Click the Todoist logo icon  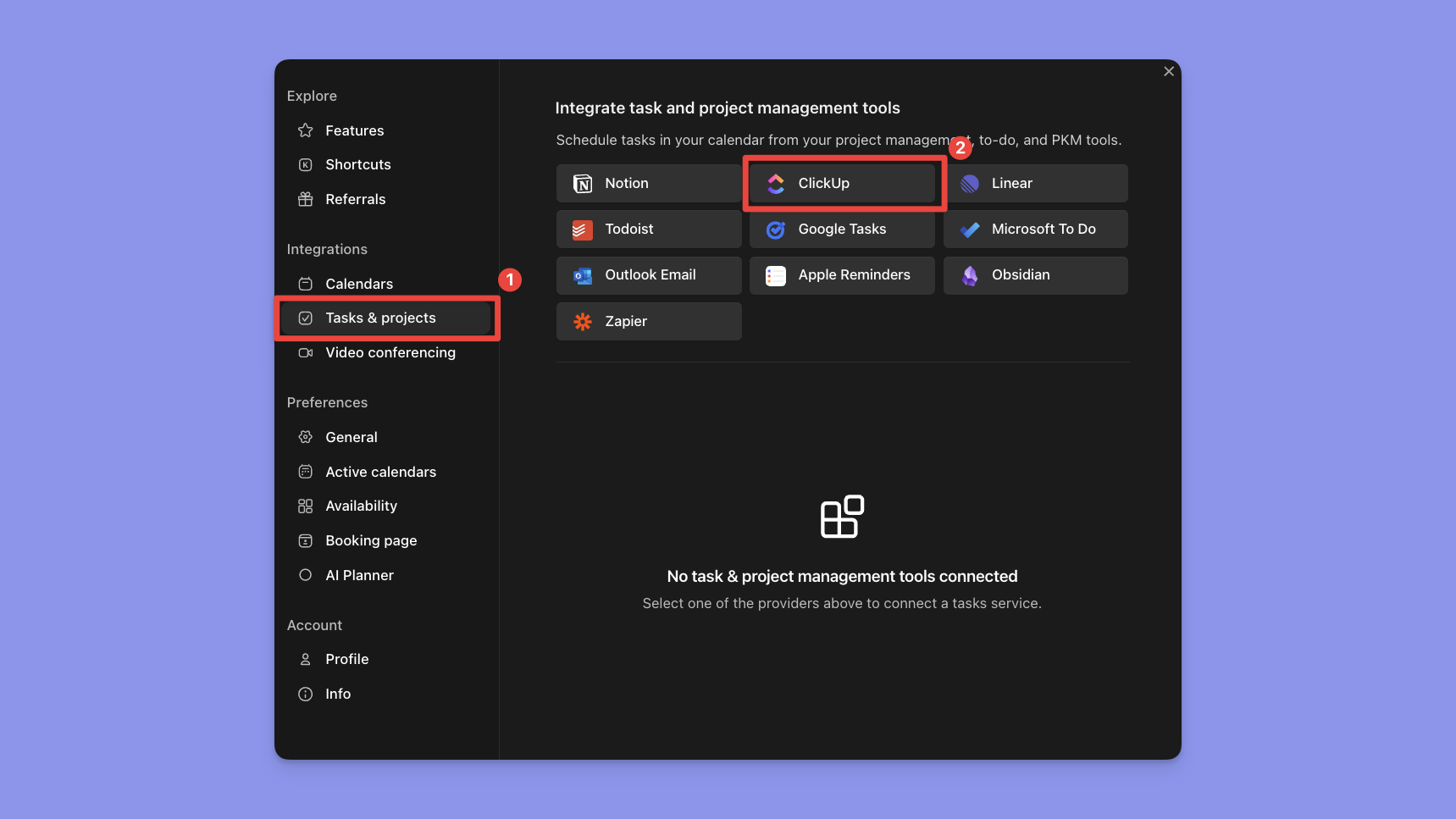click(x=583, y=229)
